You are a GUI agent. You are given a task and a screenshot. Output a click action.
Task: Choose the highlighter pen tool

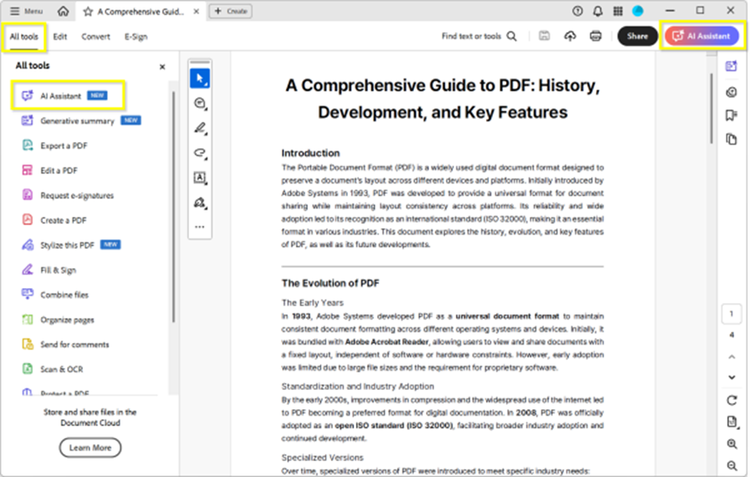200,128
